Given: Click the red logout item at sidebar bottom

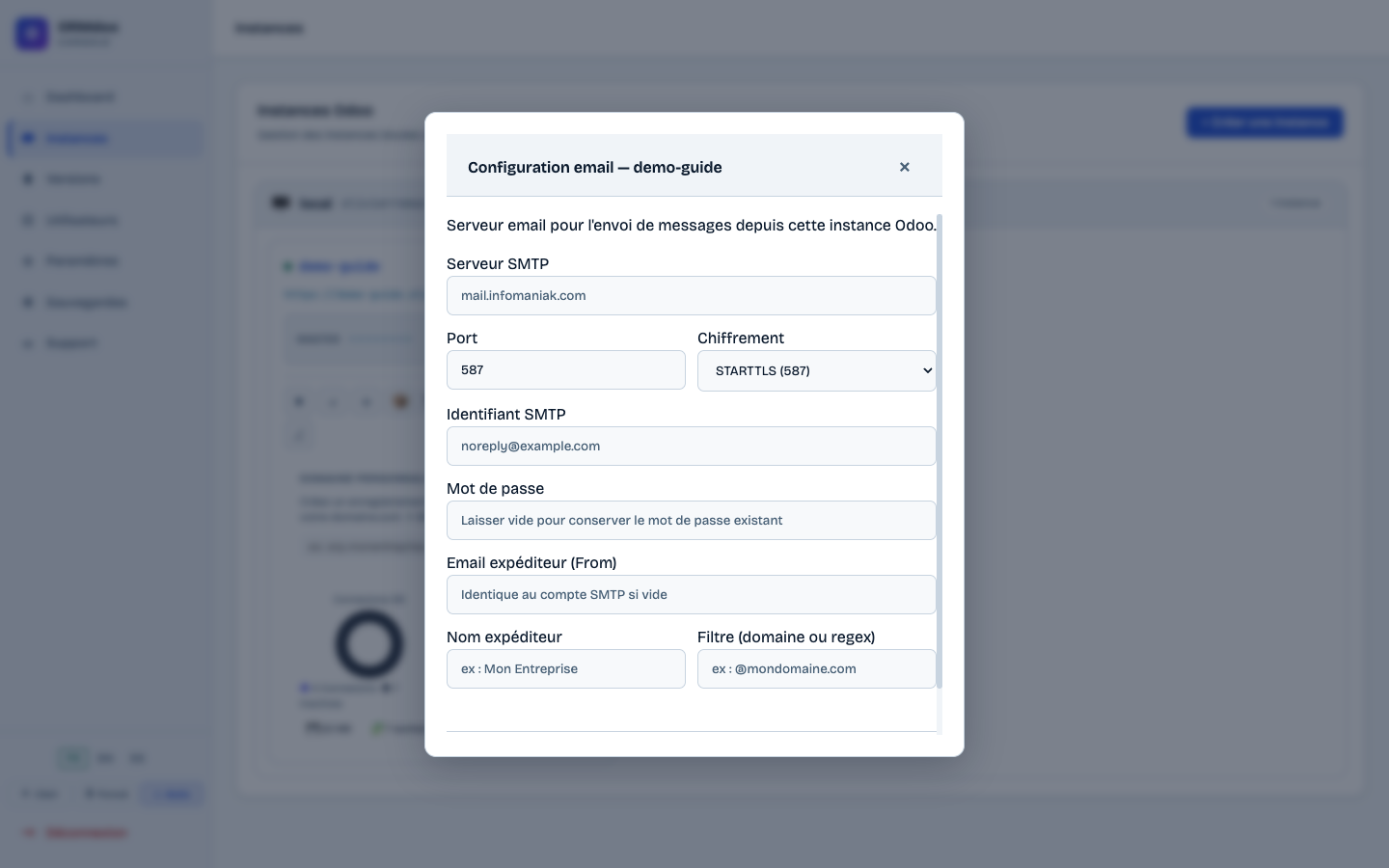Looking at the screenshot, I should 75,833.
